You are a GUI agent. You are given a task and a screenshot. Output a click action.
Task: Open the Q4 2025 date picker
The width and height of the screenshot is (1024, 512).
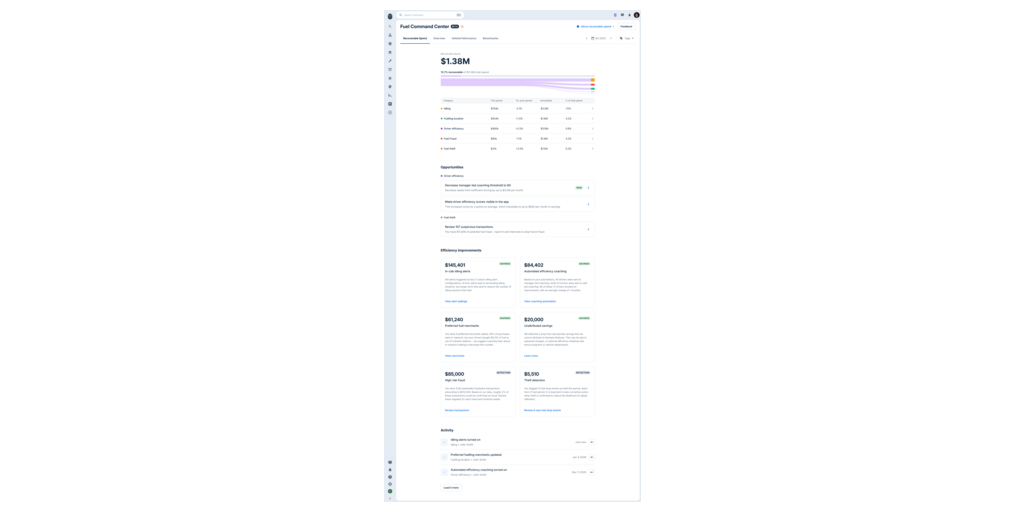[x=598, y=39]
